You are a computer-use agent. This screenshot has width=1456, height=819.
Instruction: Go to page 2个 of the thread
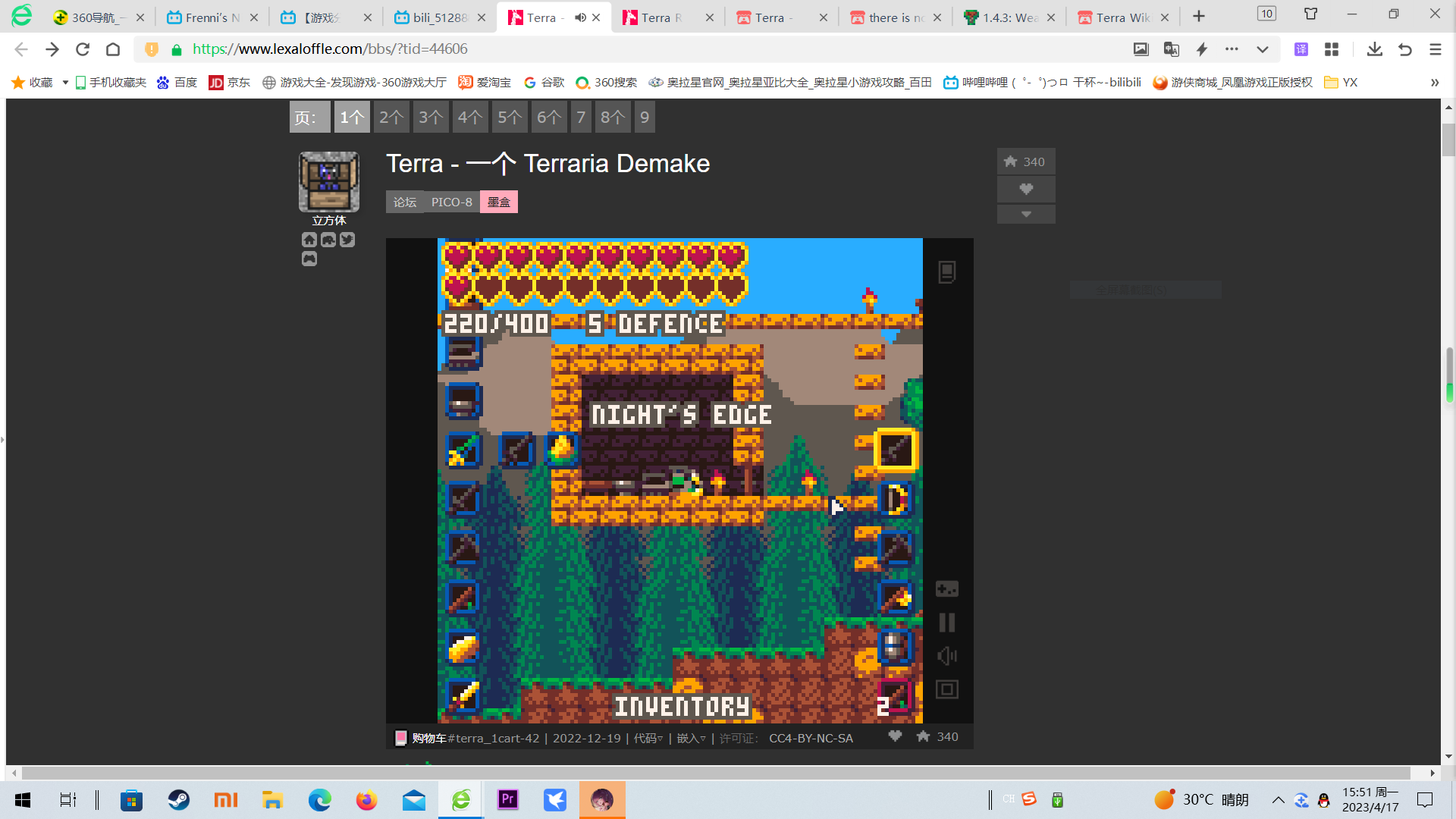(x=391, y=117)
